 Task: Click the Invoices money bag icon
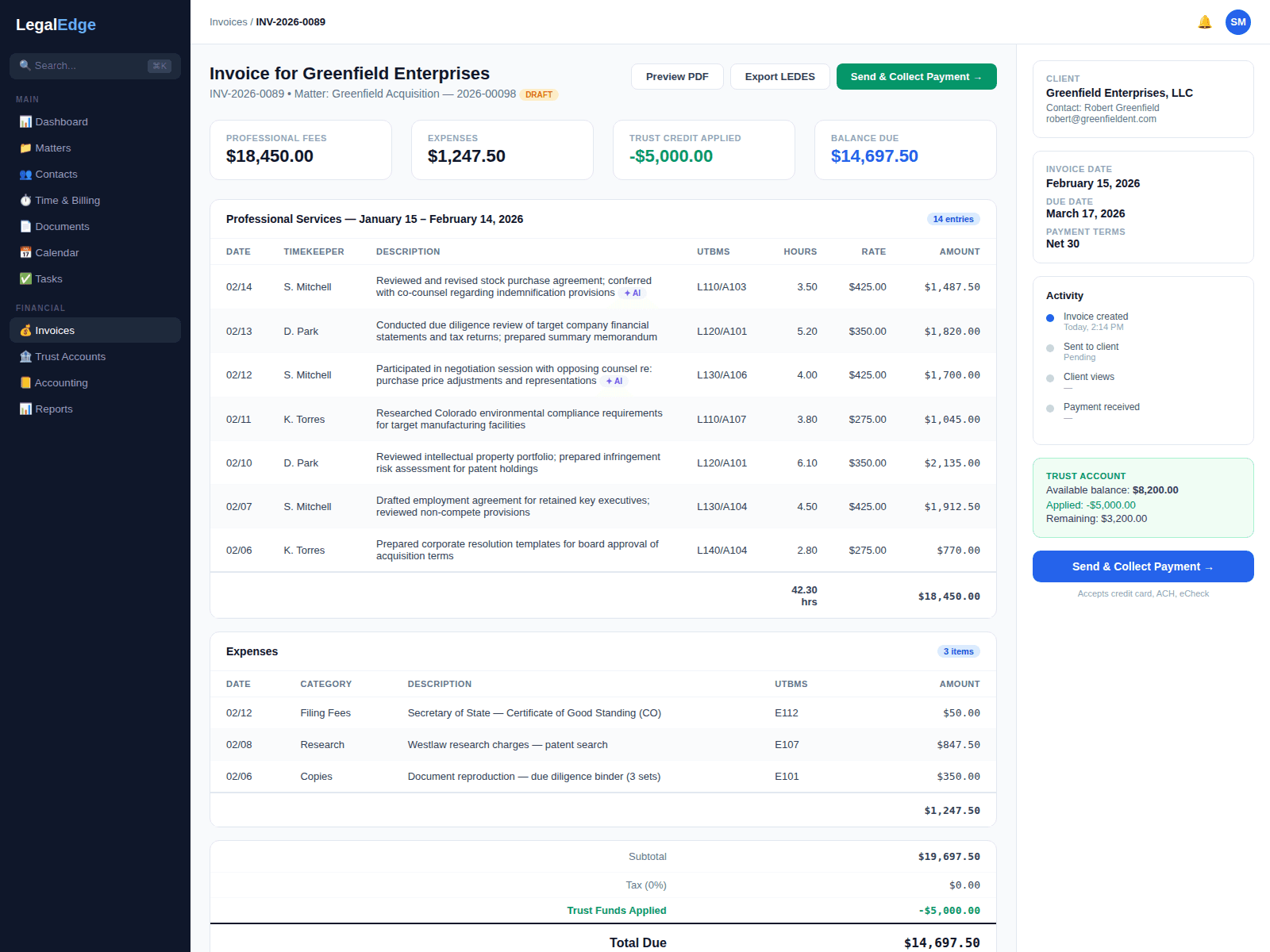click(25, 331)
